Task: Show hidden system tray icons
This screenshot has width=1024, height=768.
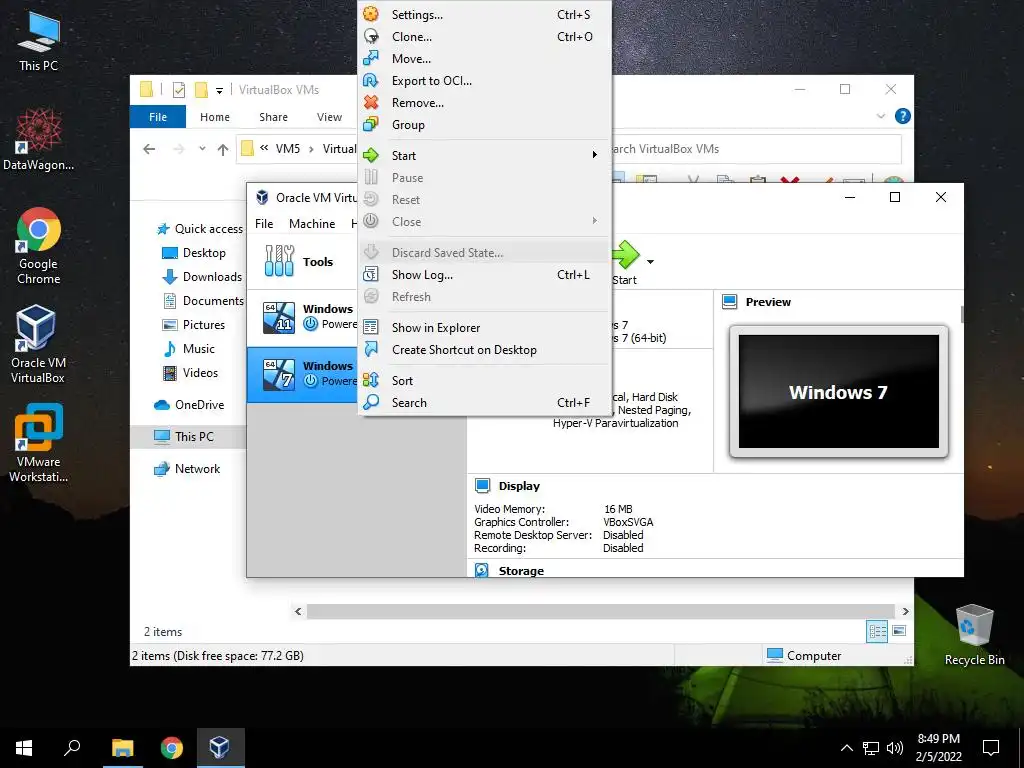Action: [846, 748]
